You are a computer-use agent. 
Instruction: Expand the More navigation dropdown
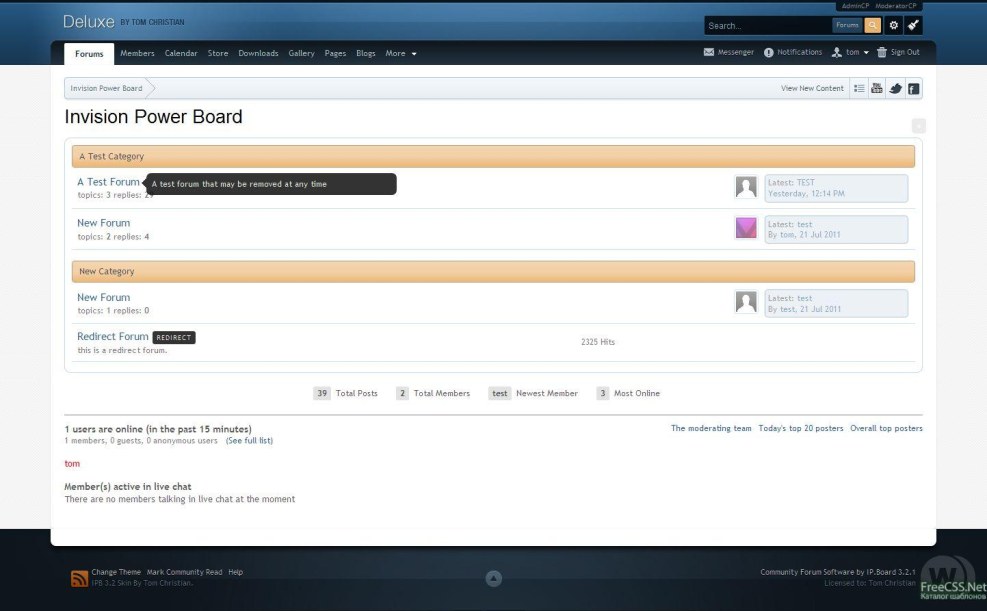401,53
